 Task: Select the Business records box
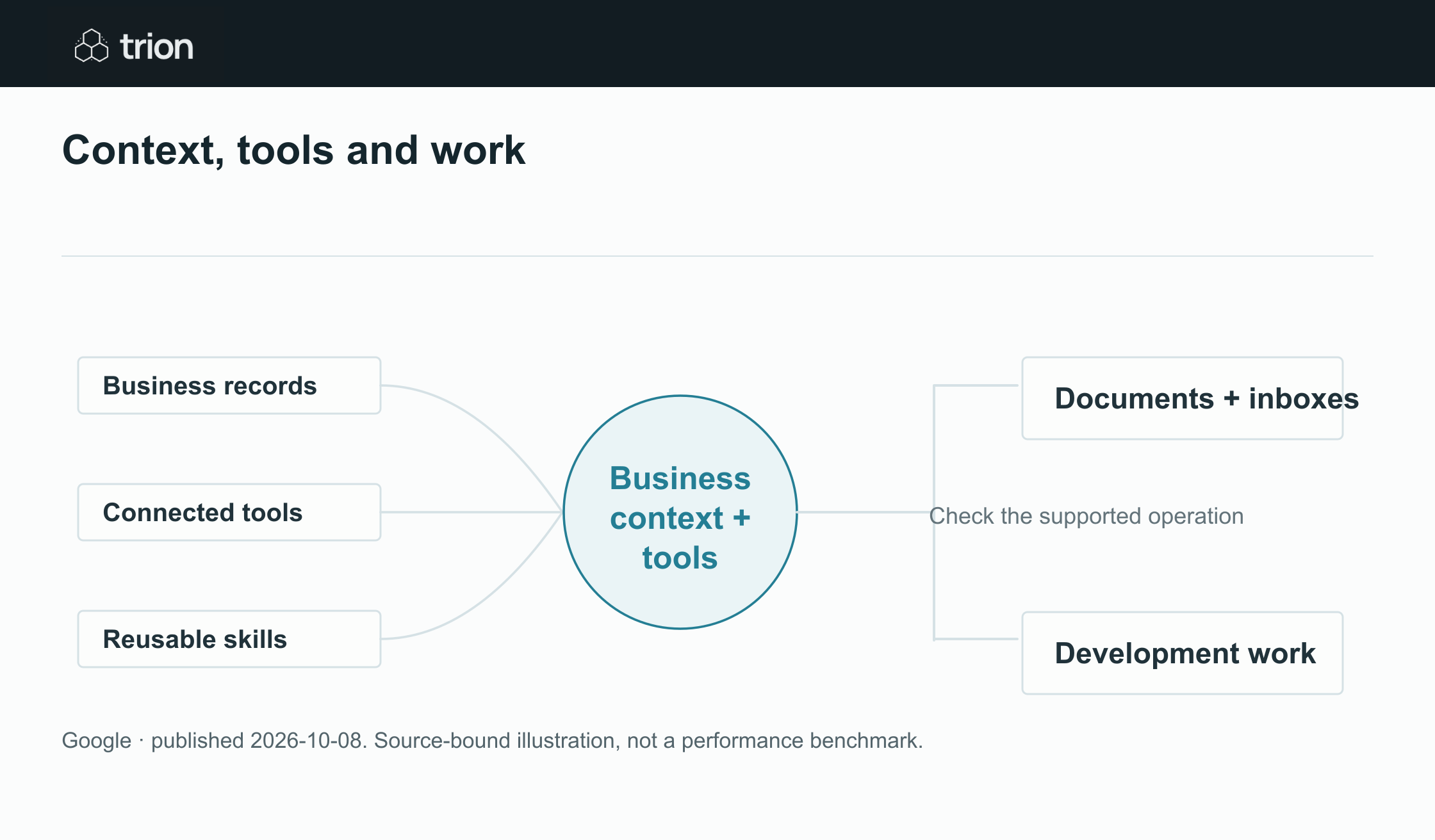[x=229, y=385]
